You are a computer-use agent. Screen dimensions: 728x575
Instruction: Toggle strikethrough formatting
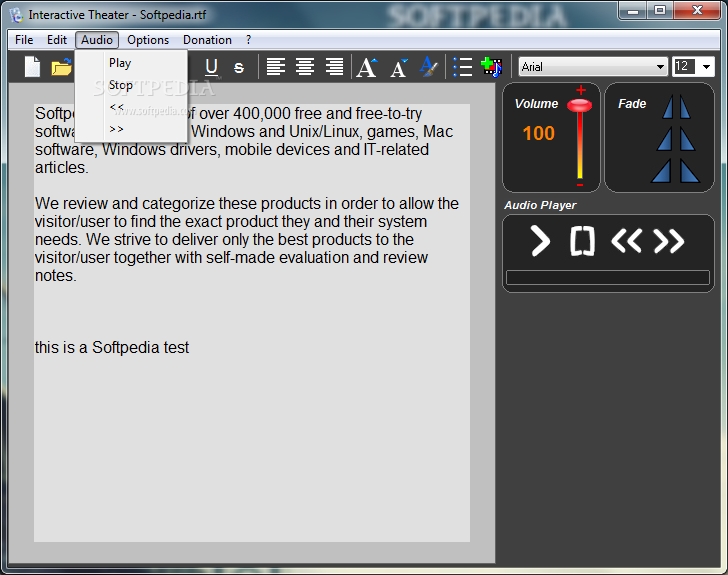[x=239, y=68]
